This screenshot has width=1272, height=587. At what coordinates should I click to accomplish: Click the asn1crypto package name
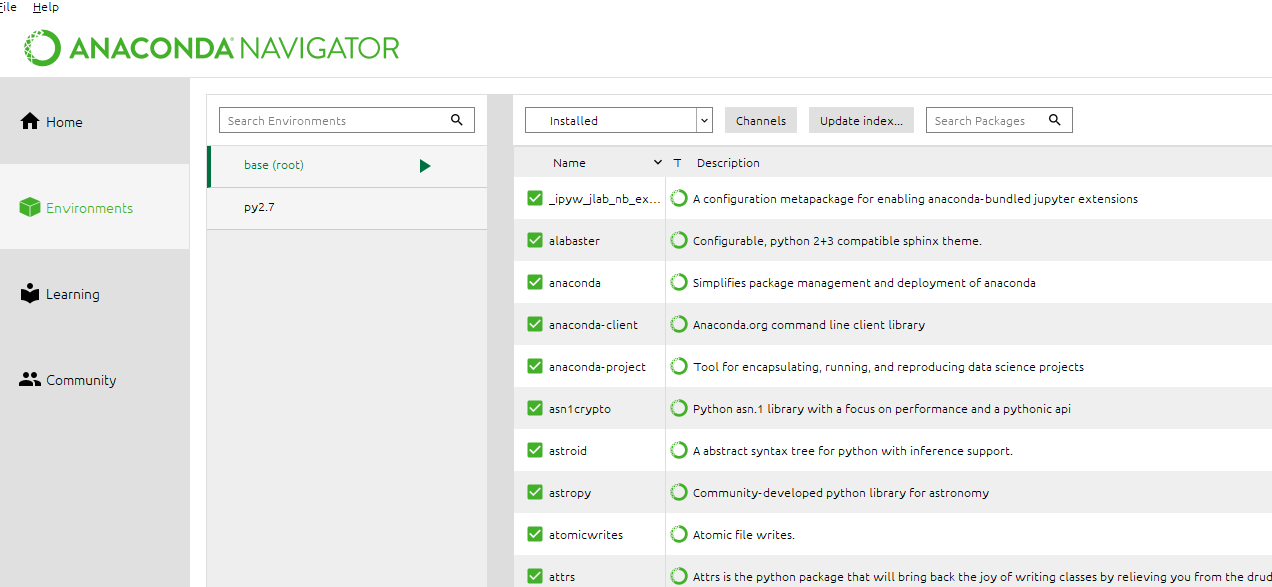580,409
